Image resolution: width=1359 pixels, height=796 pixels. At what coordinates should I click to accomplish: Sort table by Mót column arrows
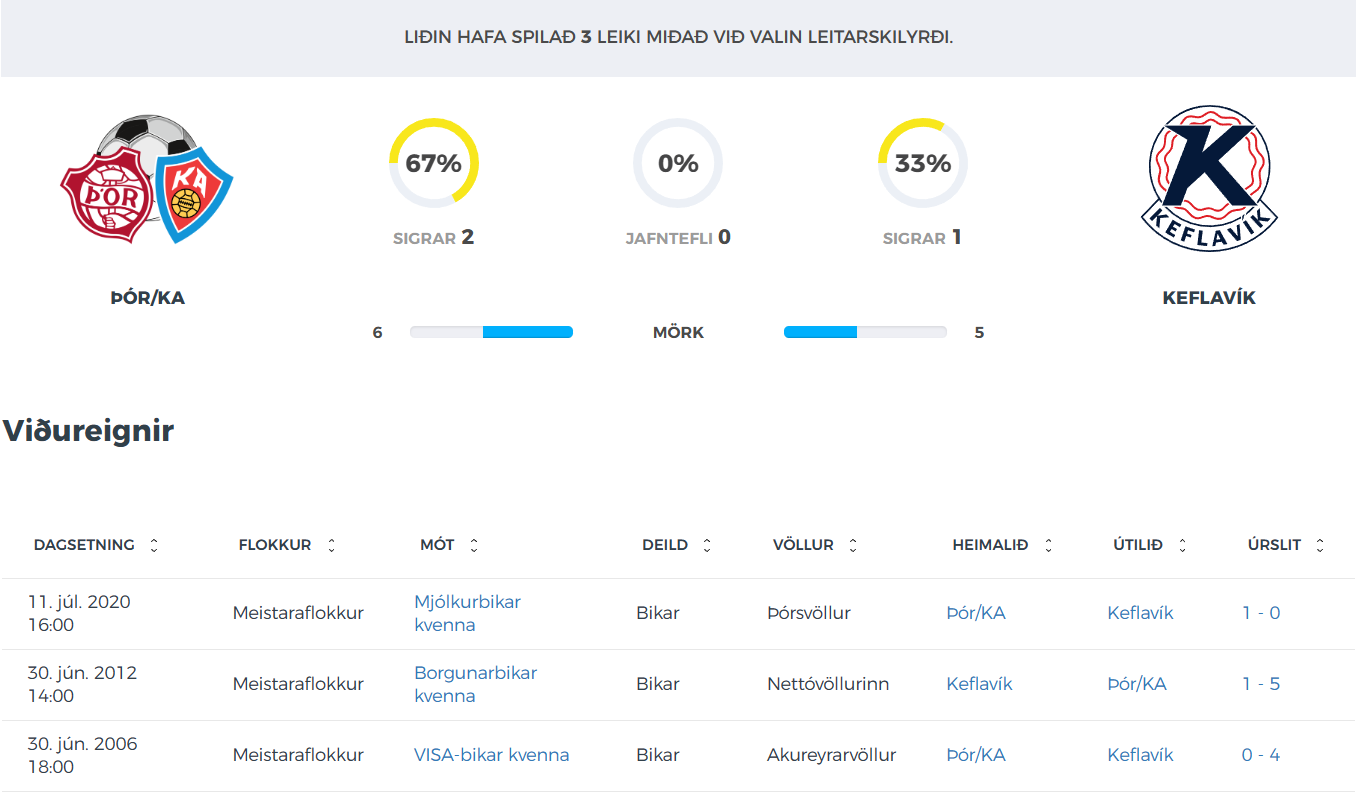474,545
